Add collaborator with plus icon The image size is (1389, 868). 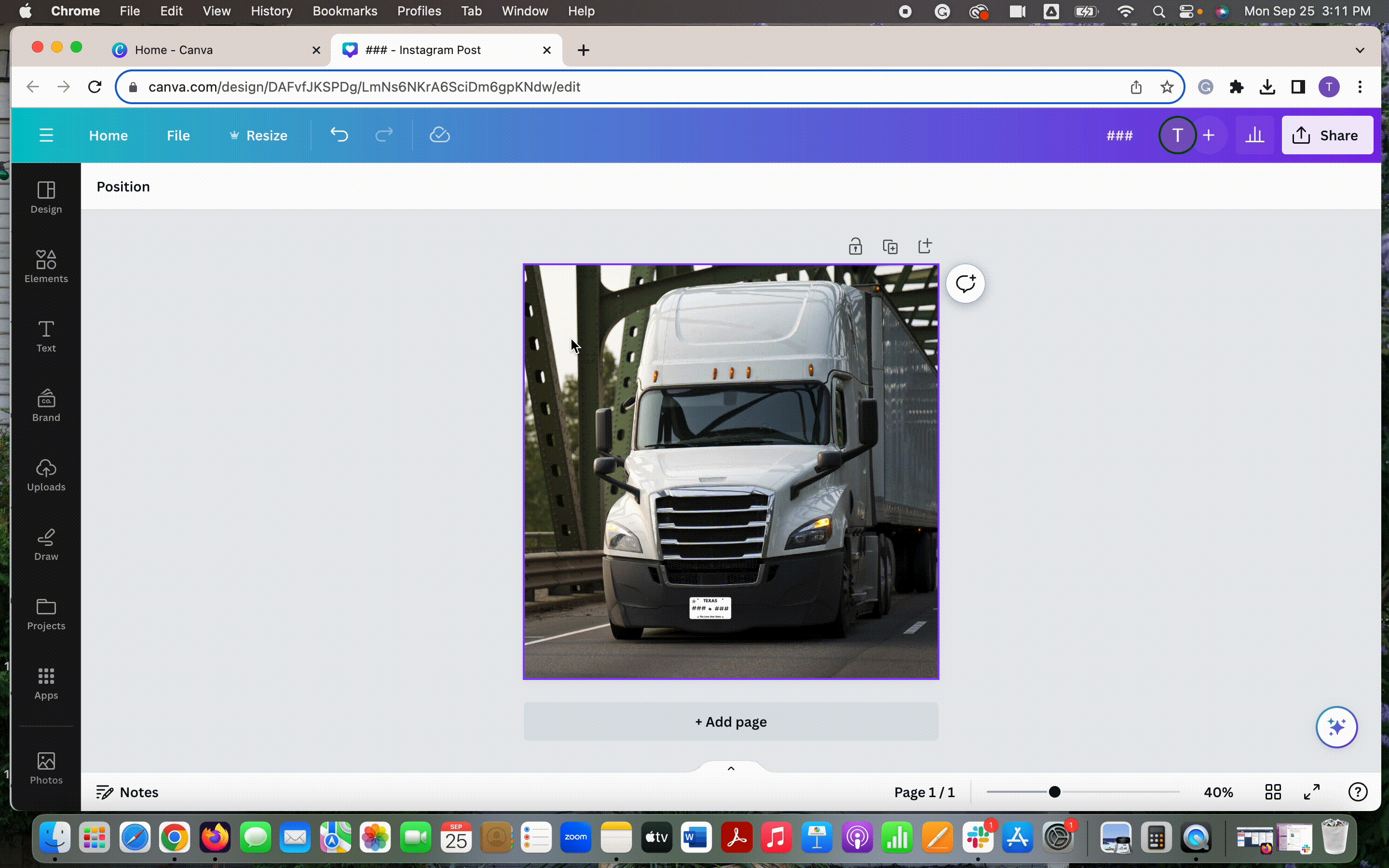point(1209,136)
